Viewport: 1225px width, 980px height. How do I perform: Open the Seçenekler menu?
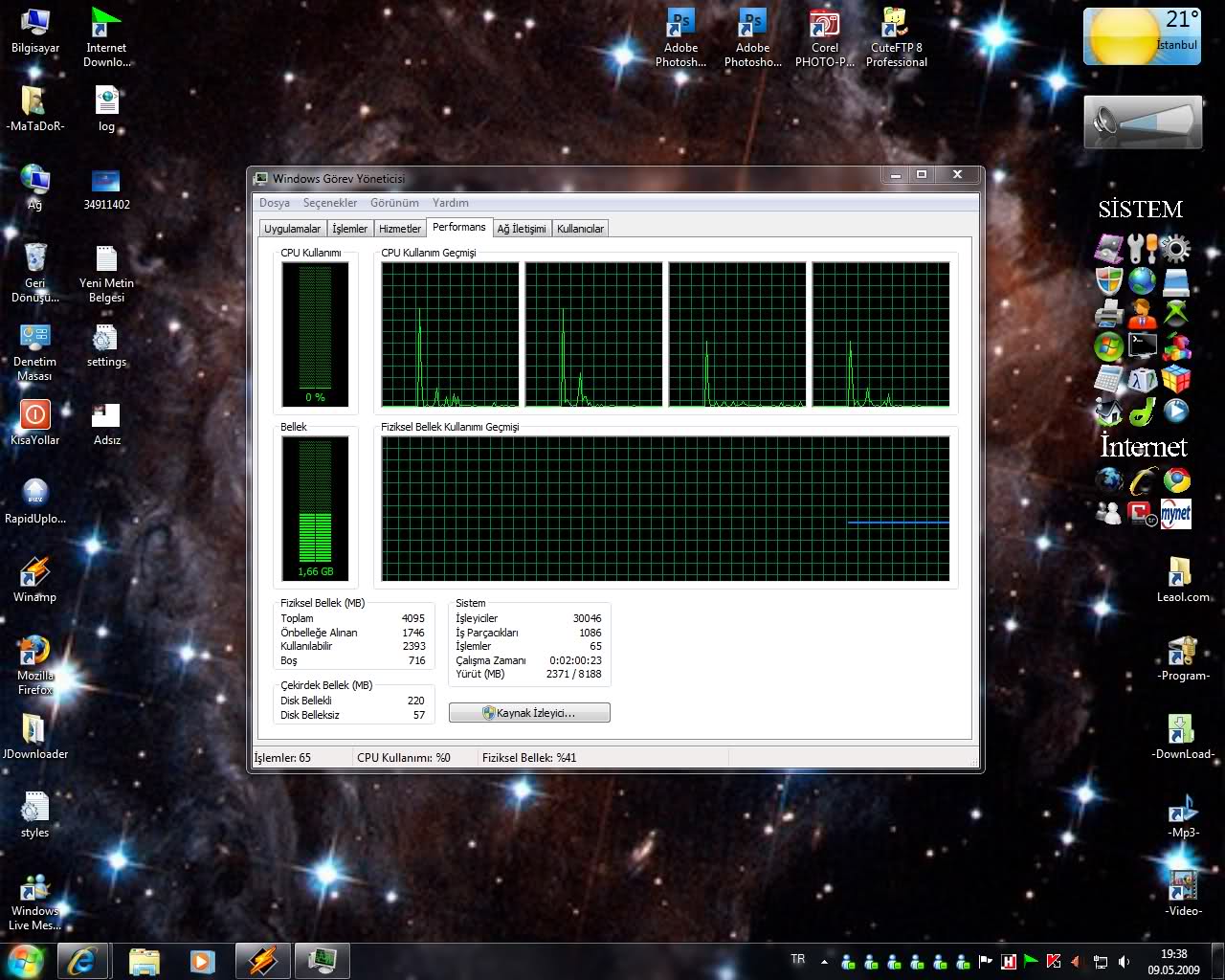329,203
